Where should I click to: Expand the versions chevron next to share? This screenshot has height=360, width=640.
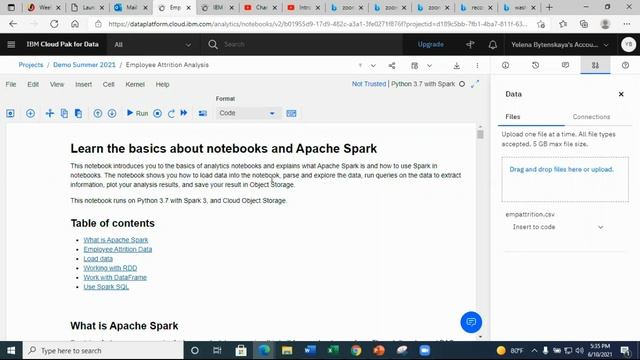point(373,65)
